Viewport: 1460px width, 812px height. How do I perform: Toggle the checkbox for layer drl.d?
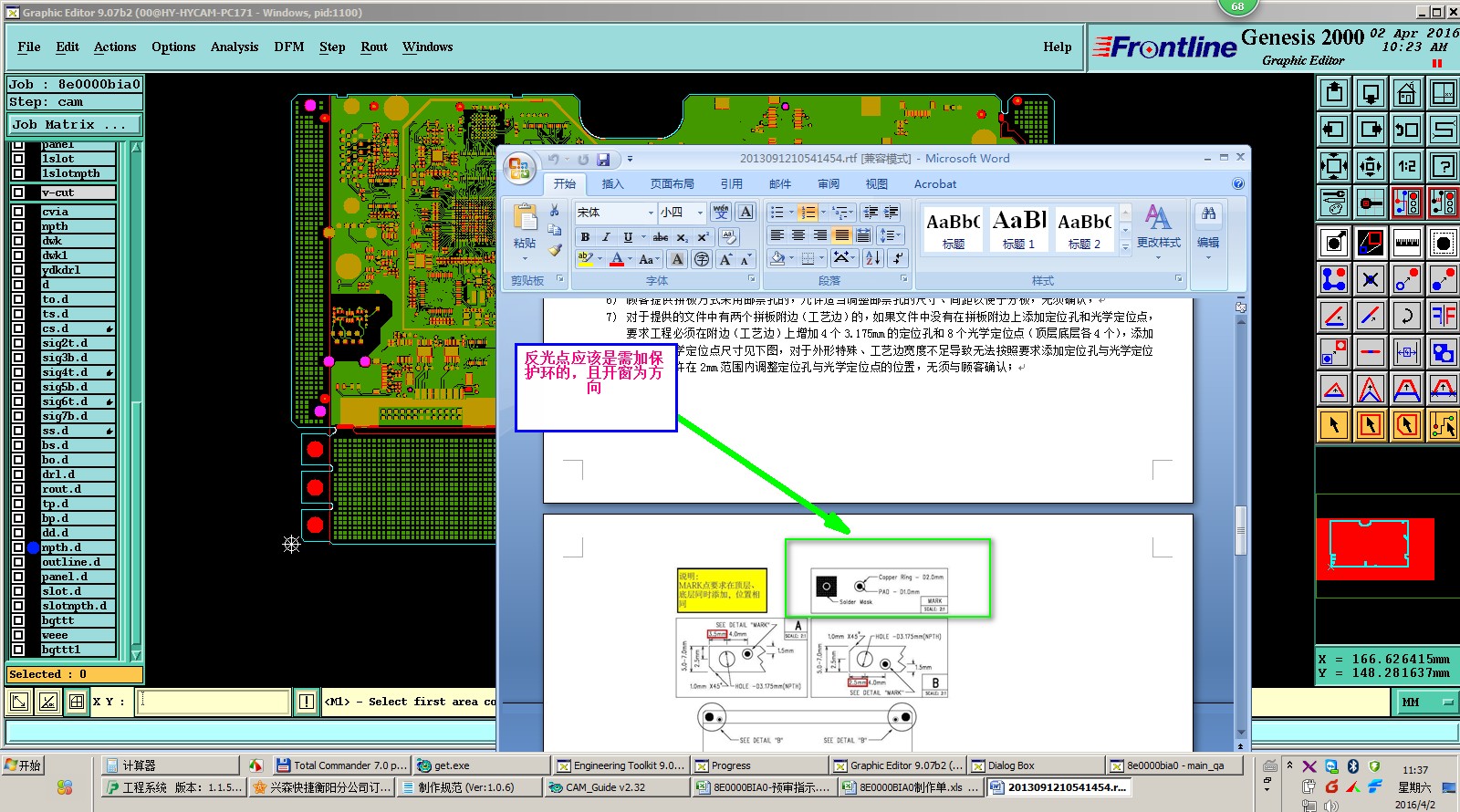(x=18, y=474)
